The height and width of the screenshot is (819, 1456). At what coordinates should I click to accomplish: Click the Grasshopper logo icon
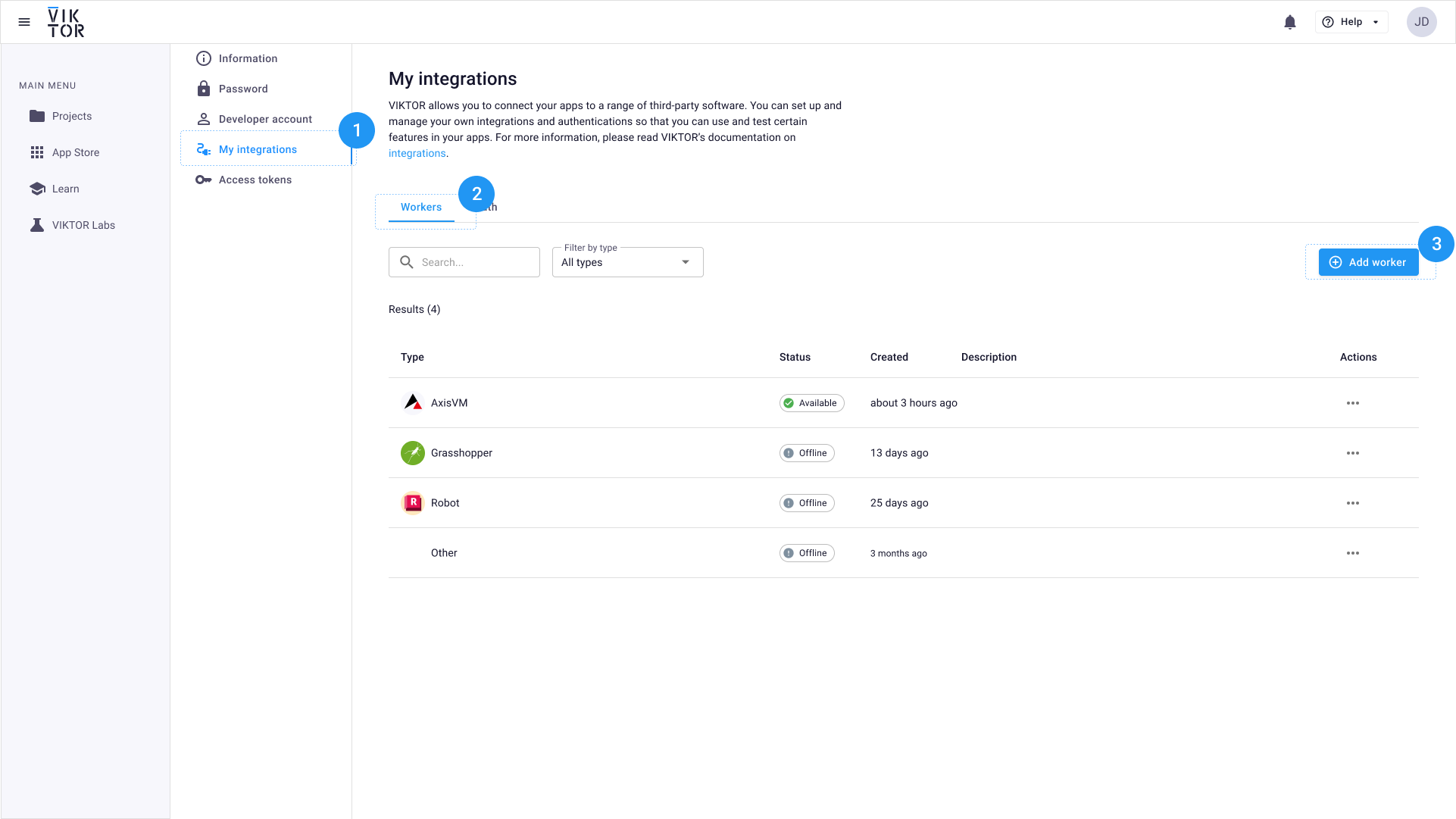point(413,453)
